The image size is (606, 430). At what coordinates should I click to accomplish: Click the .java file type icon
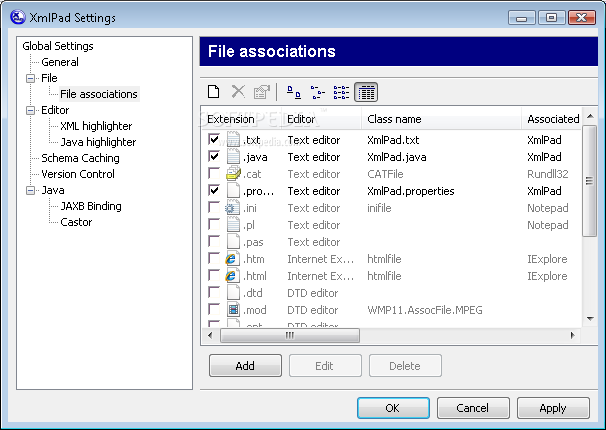(x=233, y=156)
